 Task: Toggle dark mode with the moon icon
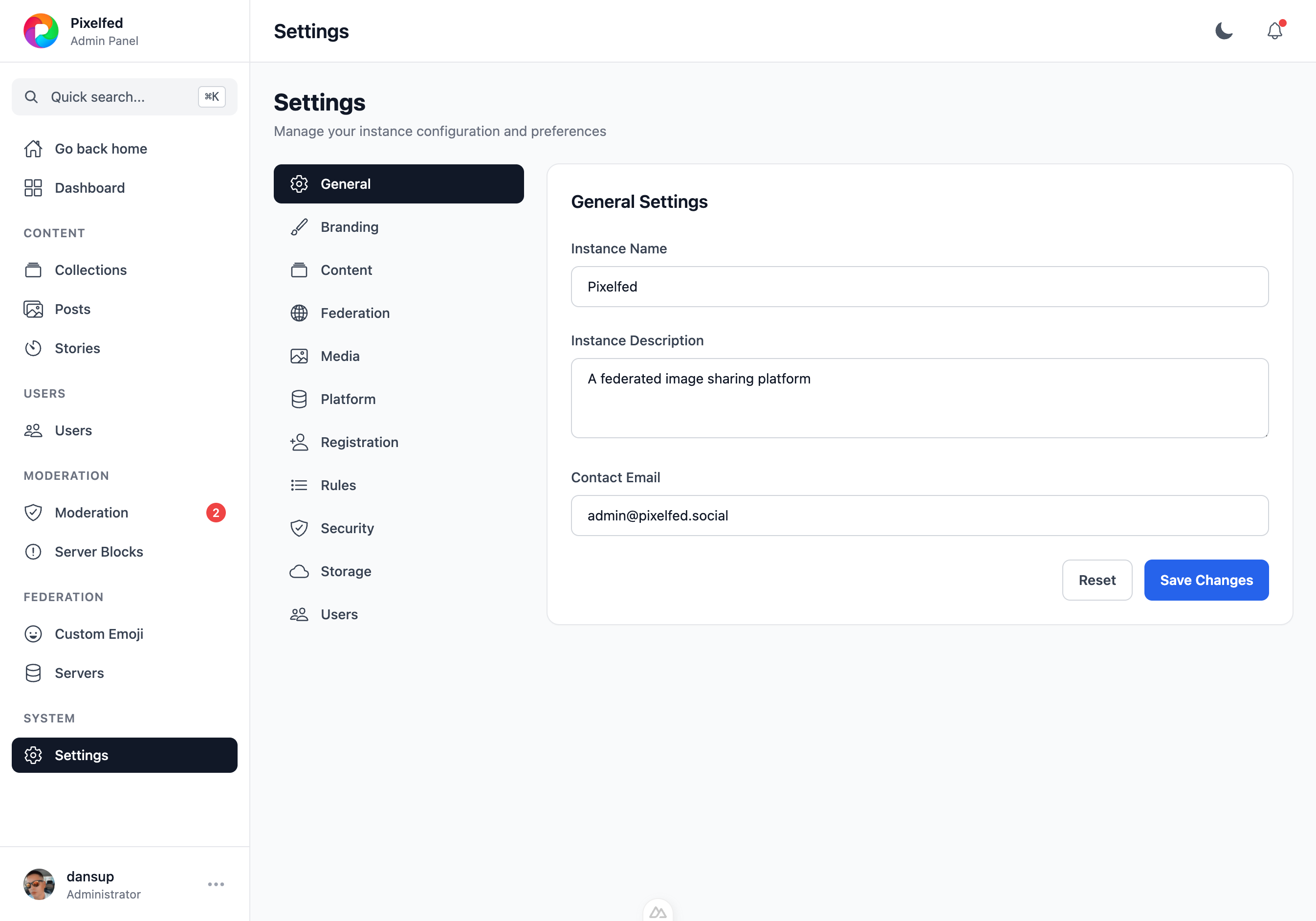coord(1224,31)
